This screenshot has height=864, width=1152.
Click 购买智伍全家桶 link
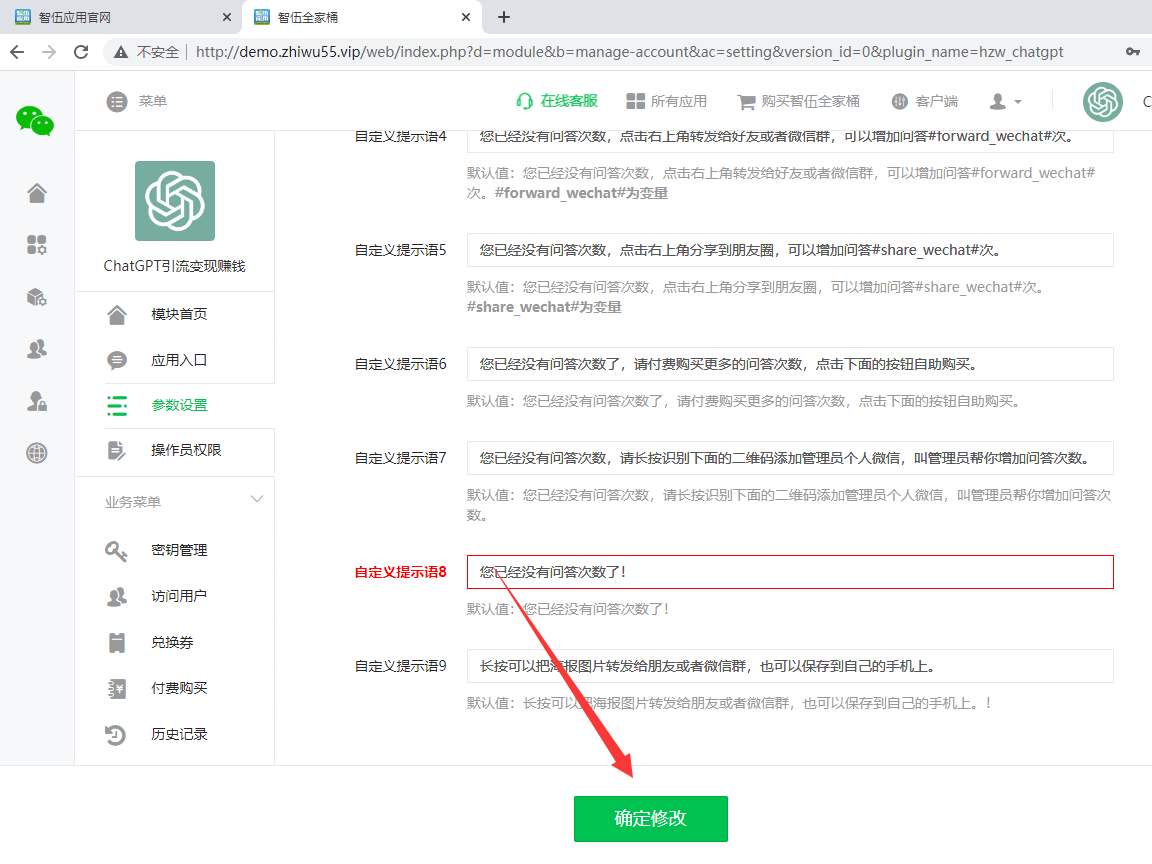[x=799, y=101]
